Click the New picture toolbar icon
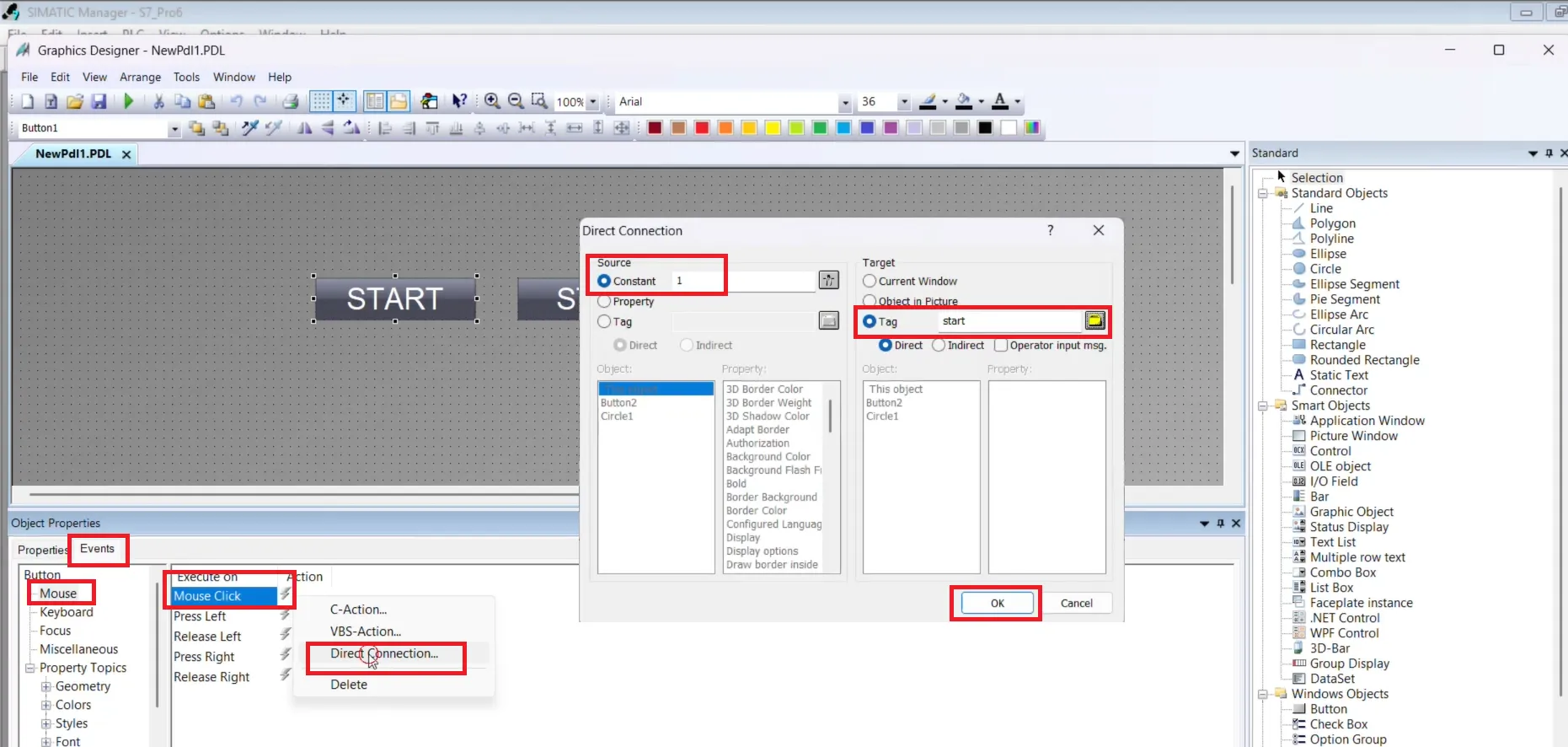The image size is (1568, 747). click(x=28, y=101)
